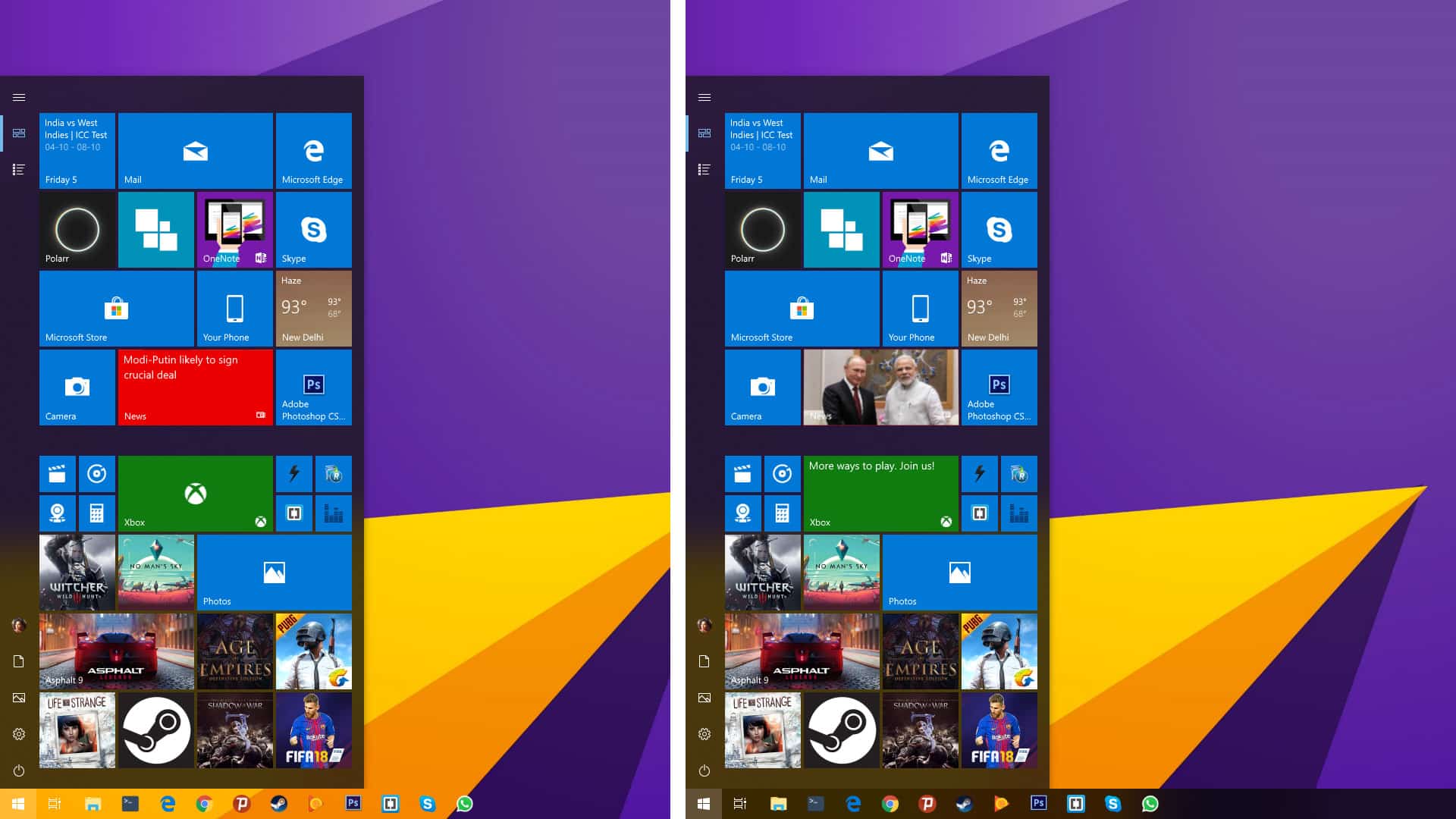Open Shadow of War tile in right Start menu

[920, 730]
